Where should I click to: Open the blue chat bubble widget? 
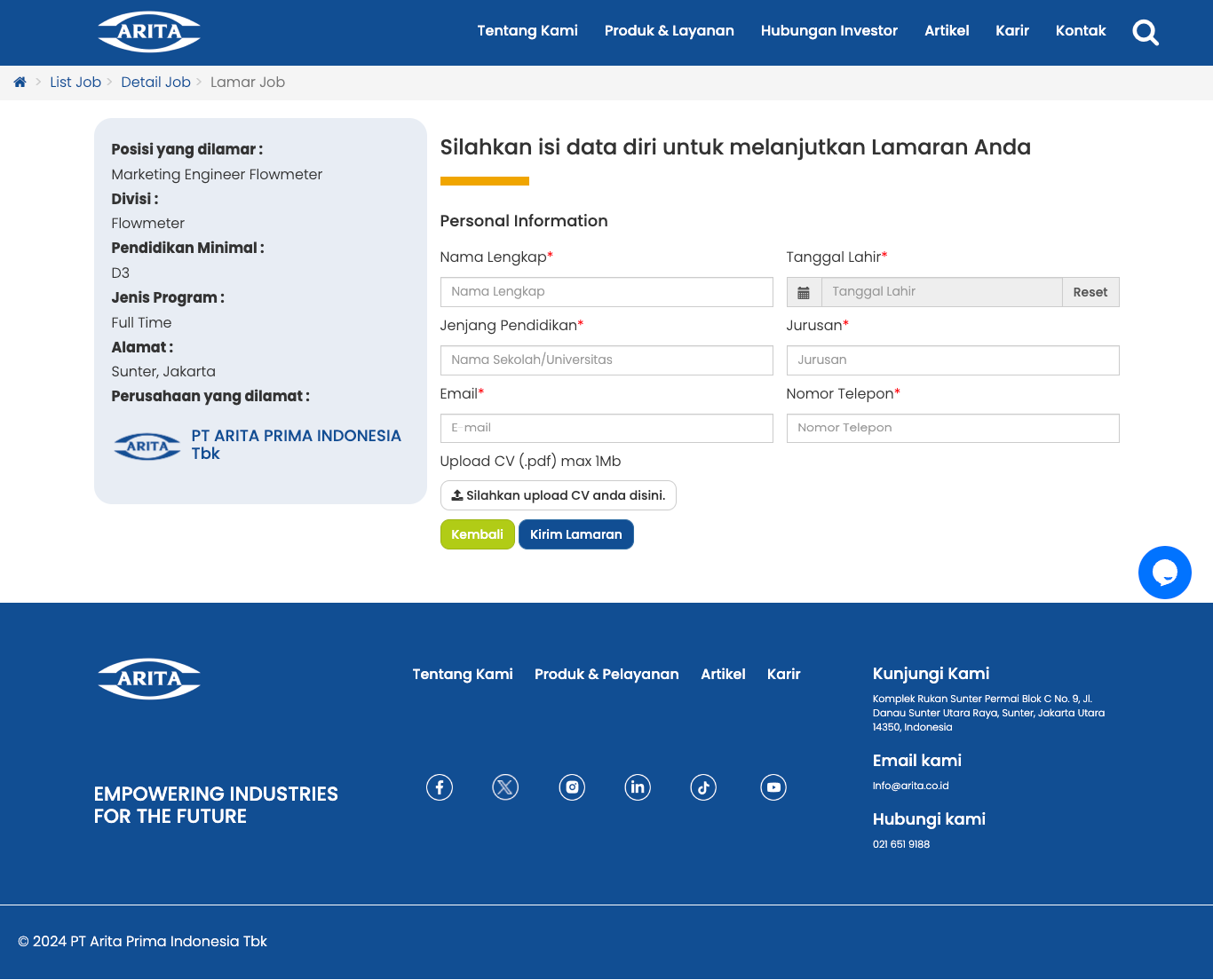pos(1164,573)
